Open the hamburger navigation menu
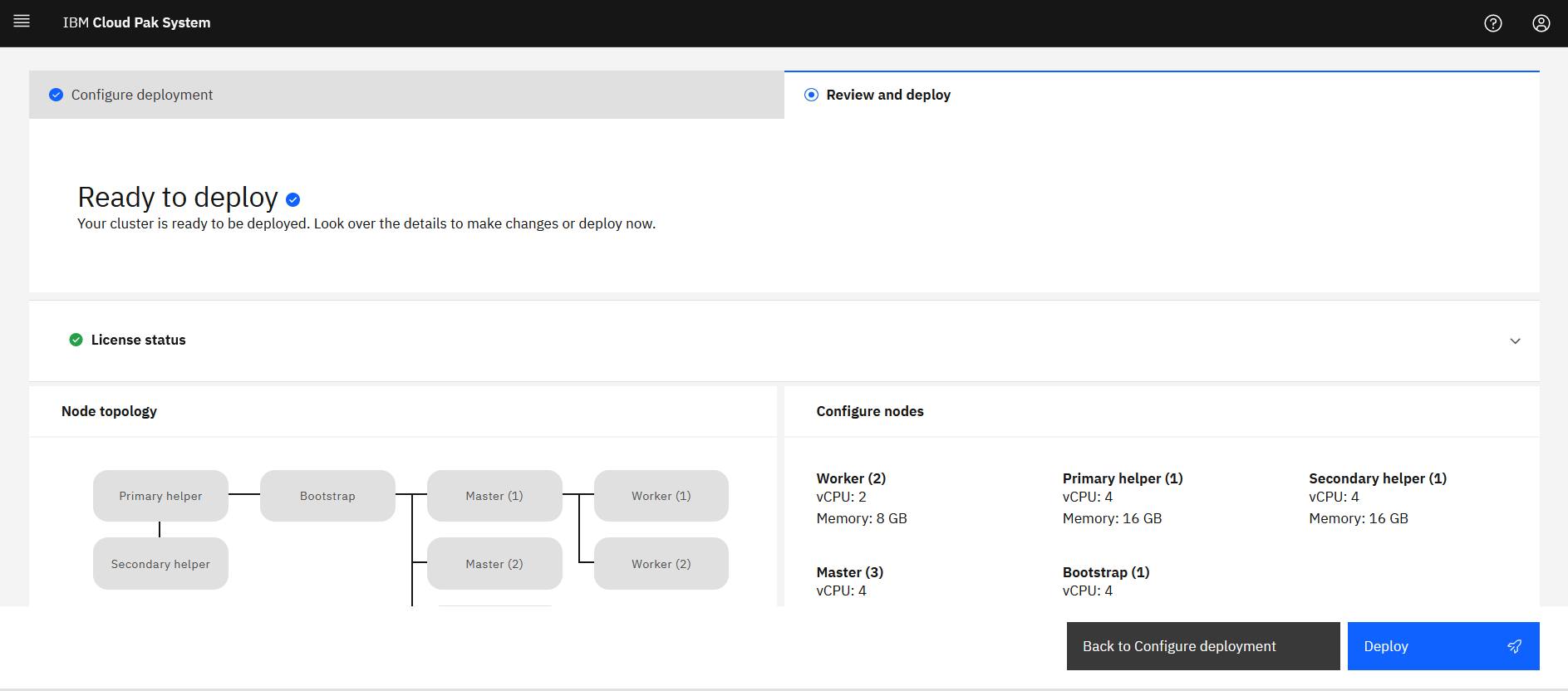 pyautogui.click(x=22, y=22)
